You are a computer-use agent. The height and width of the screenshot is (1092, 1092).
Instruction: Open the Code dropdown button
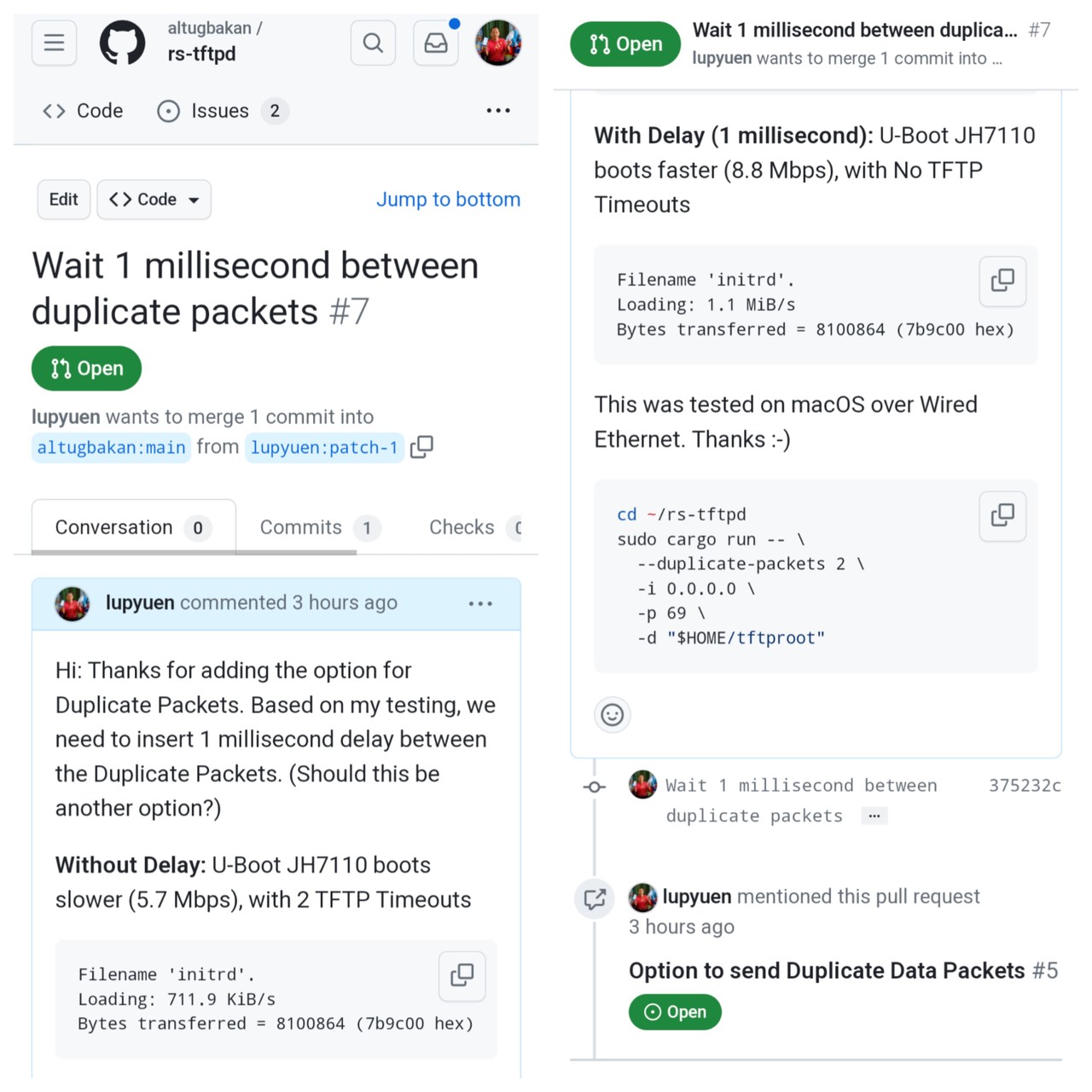point(154,200)
